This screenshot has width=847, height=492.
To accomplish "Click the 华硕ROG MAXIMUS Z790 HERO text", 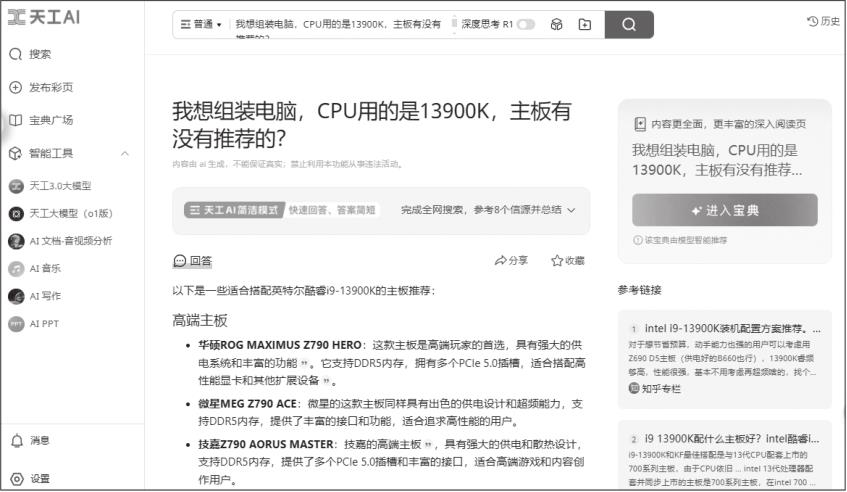I will coord(280,345).
